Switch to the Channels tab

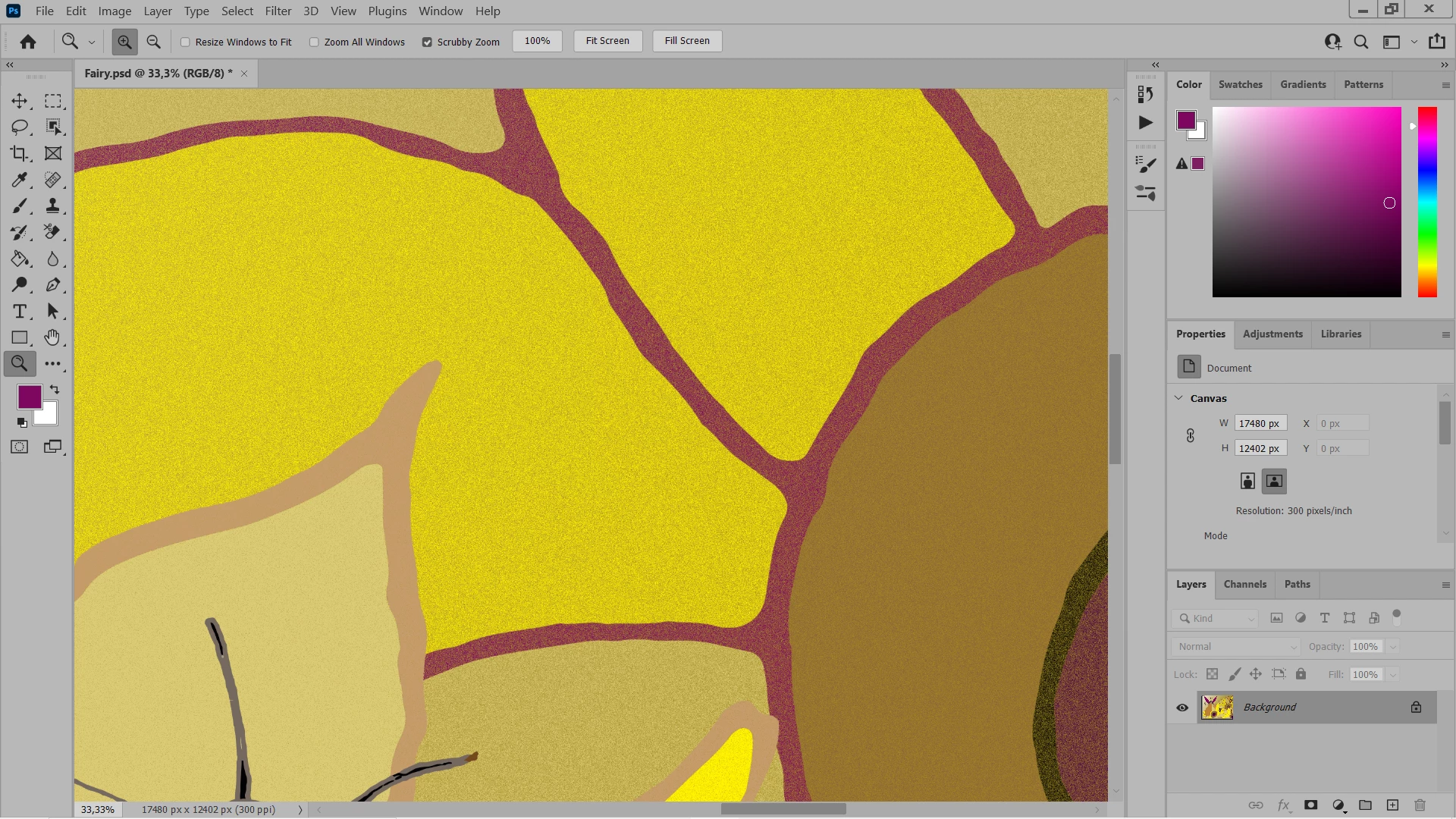pyautogui.click(x=1245, y=584)
